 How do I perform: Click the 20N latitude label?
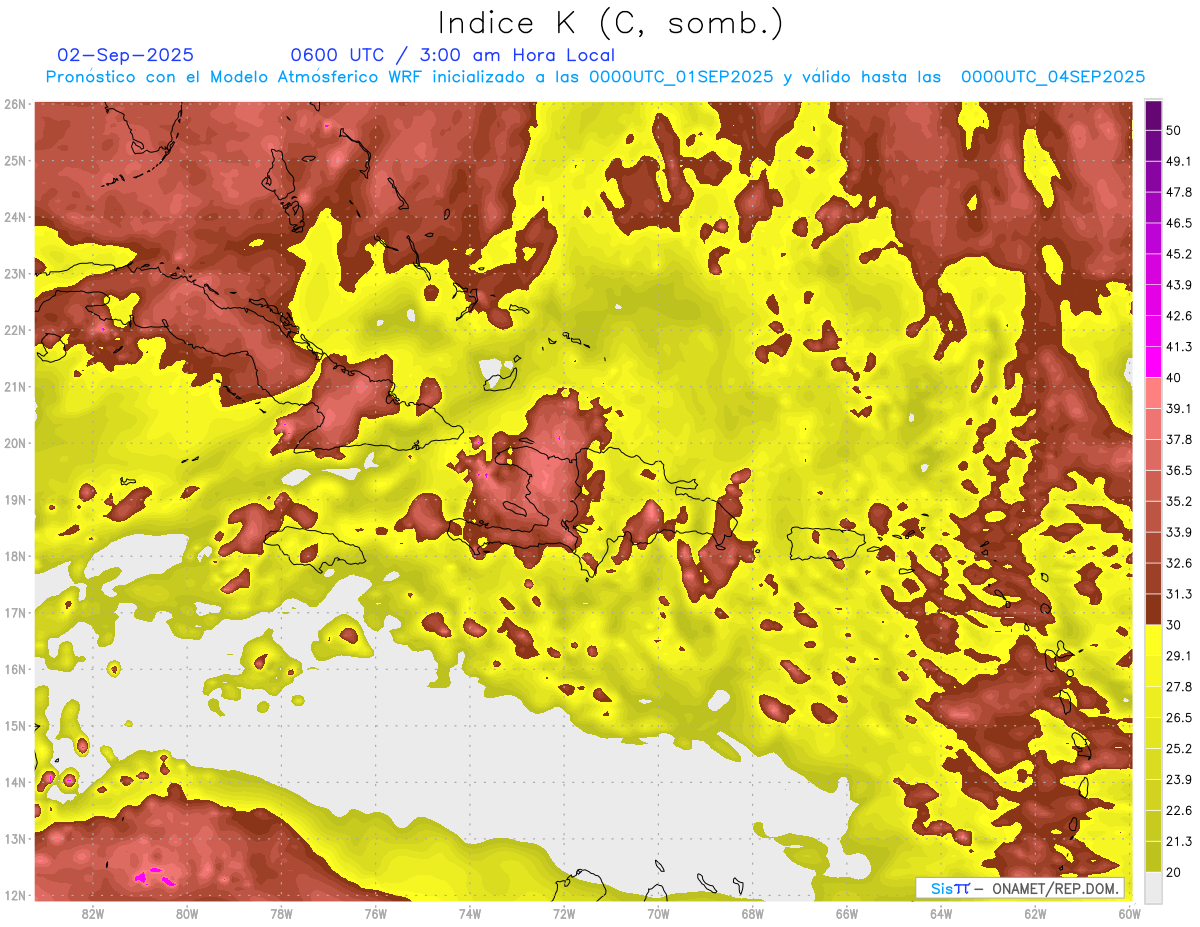click(15, 443)
